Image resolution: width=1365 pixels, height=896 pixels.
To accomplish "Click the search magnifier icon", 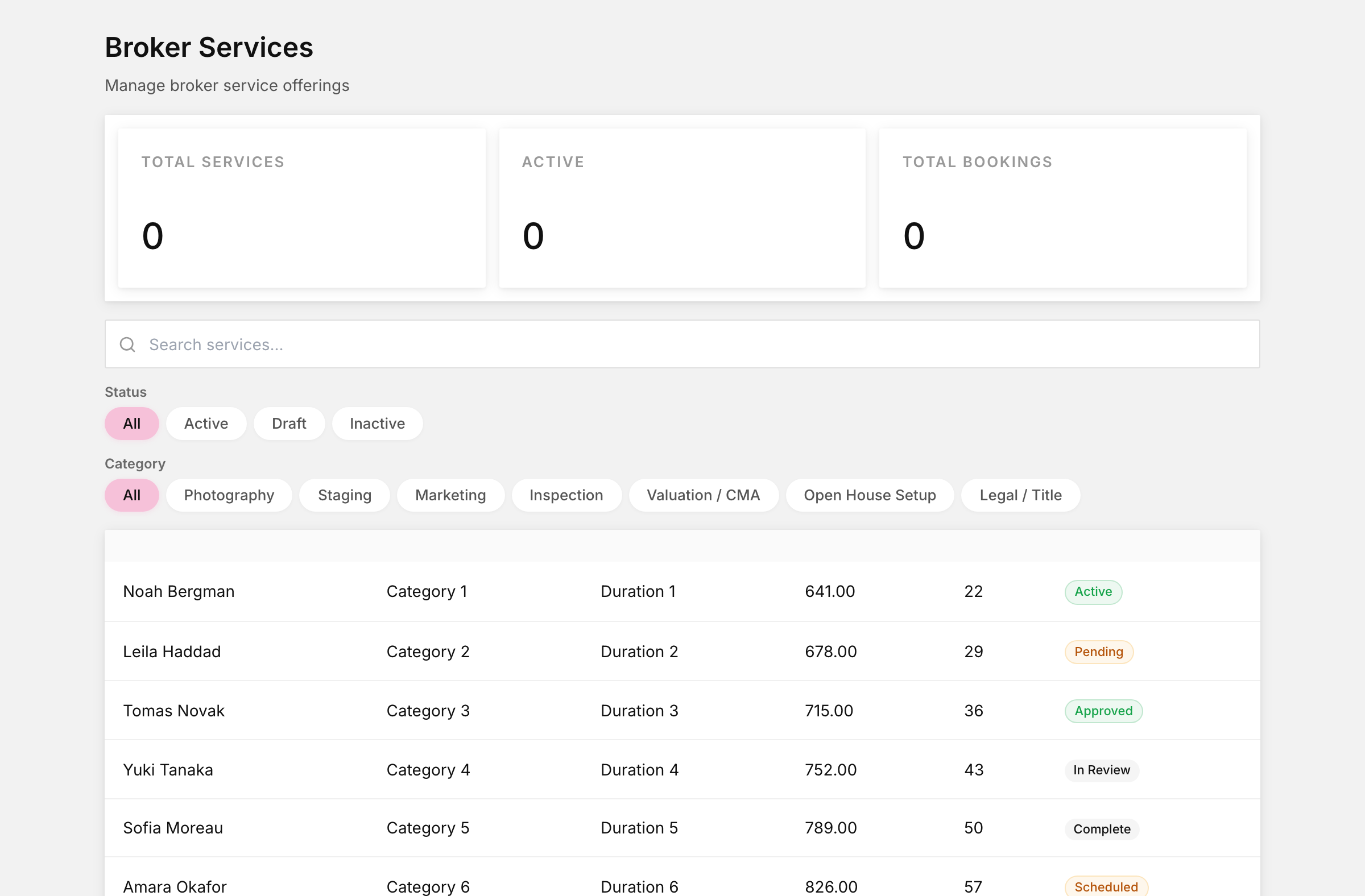I will (x=127, y=345).
